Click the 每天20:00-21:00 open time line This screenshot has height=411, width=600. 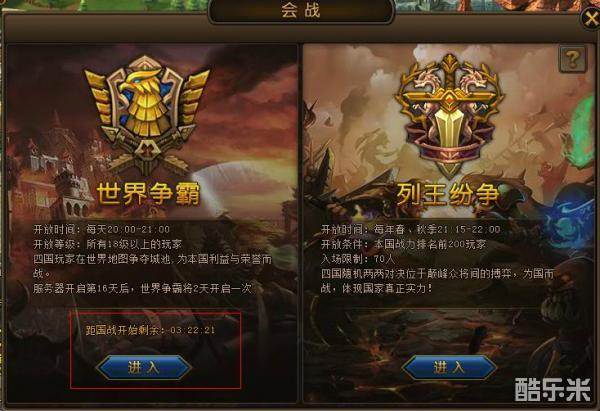pos(101,230)
